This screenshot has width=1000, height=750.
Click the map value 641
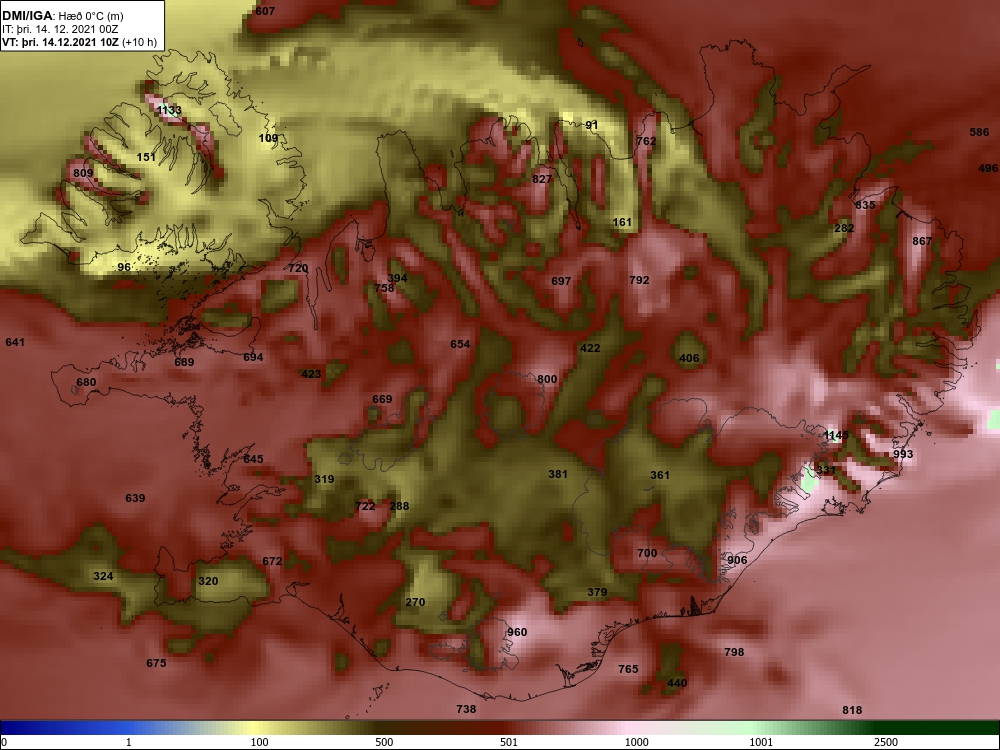pos(15,342)
